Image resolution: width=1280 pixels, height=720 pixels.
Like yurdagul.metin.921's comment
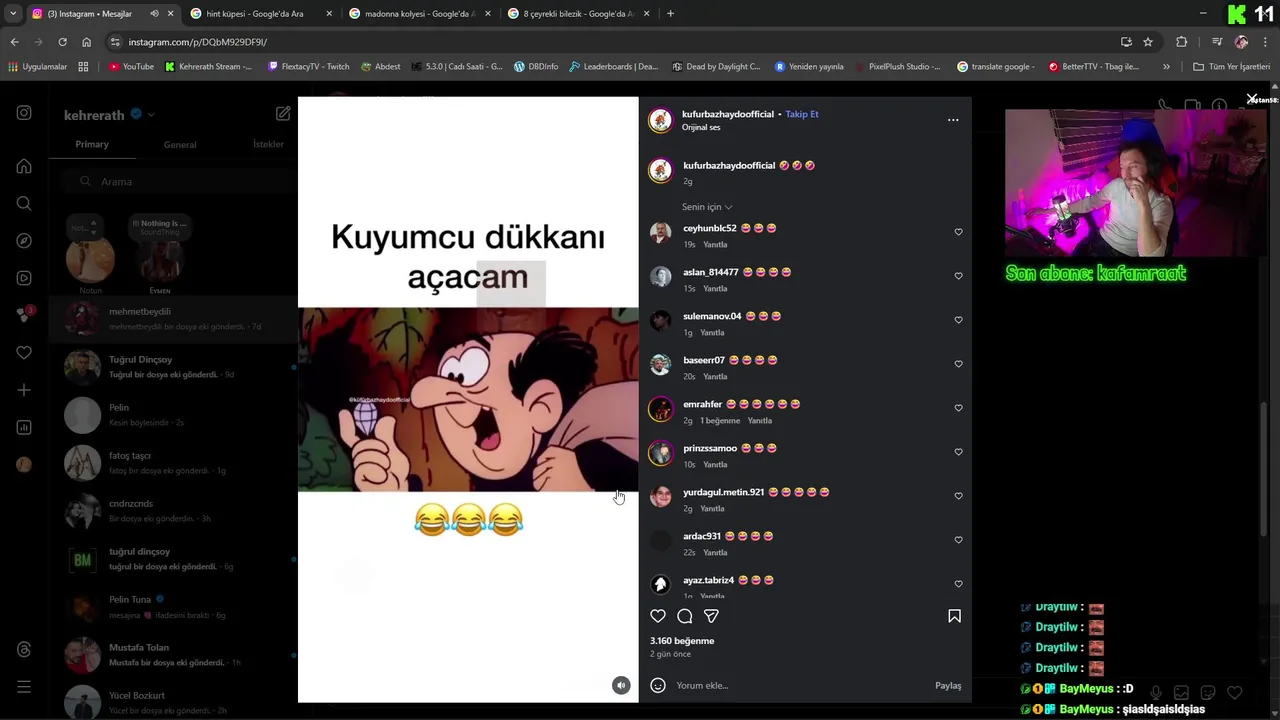958,496
